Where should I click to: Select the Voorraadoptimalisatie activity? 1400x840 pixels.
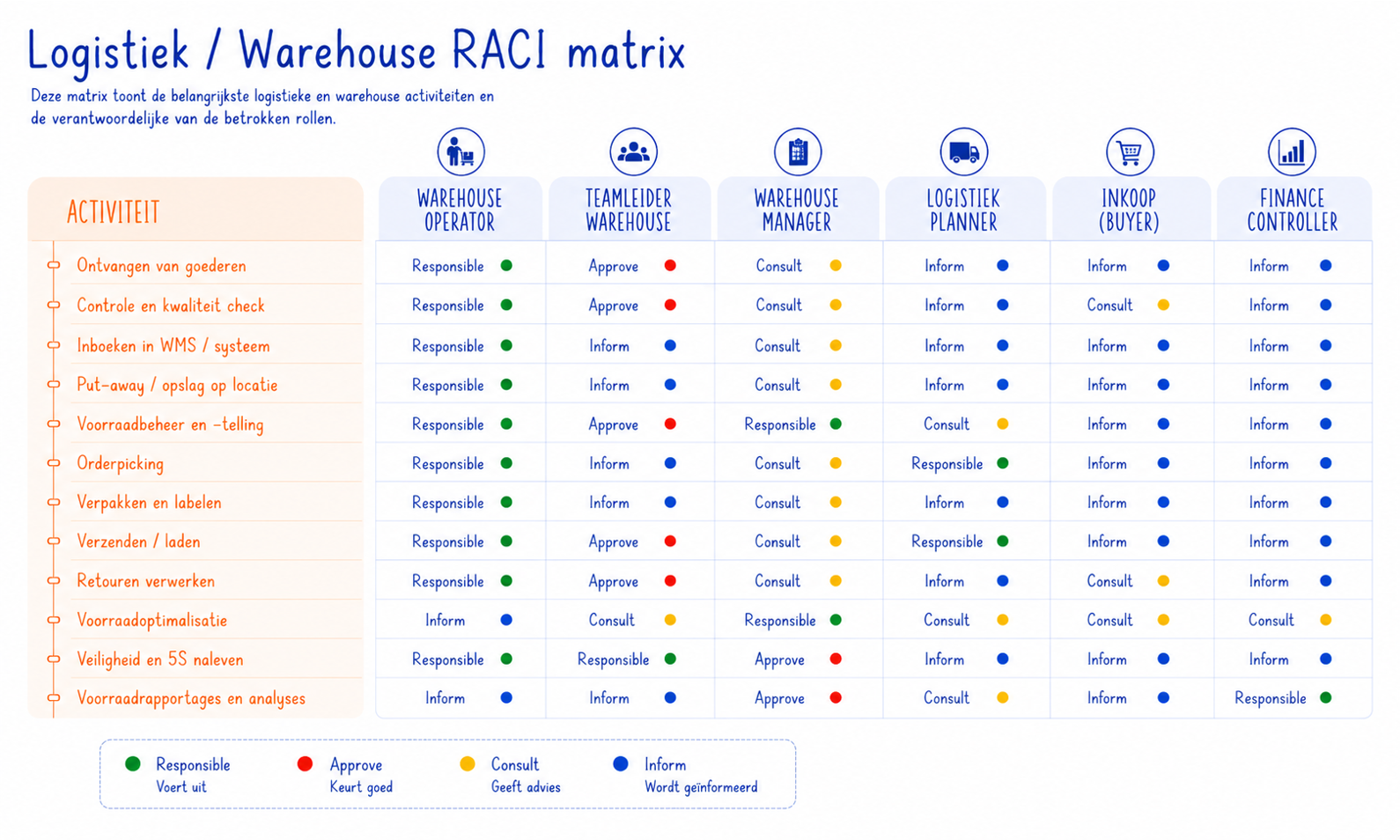pyautogui.click(x=151, y=621)
